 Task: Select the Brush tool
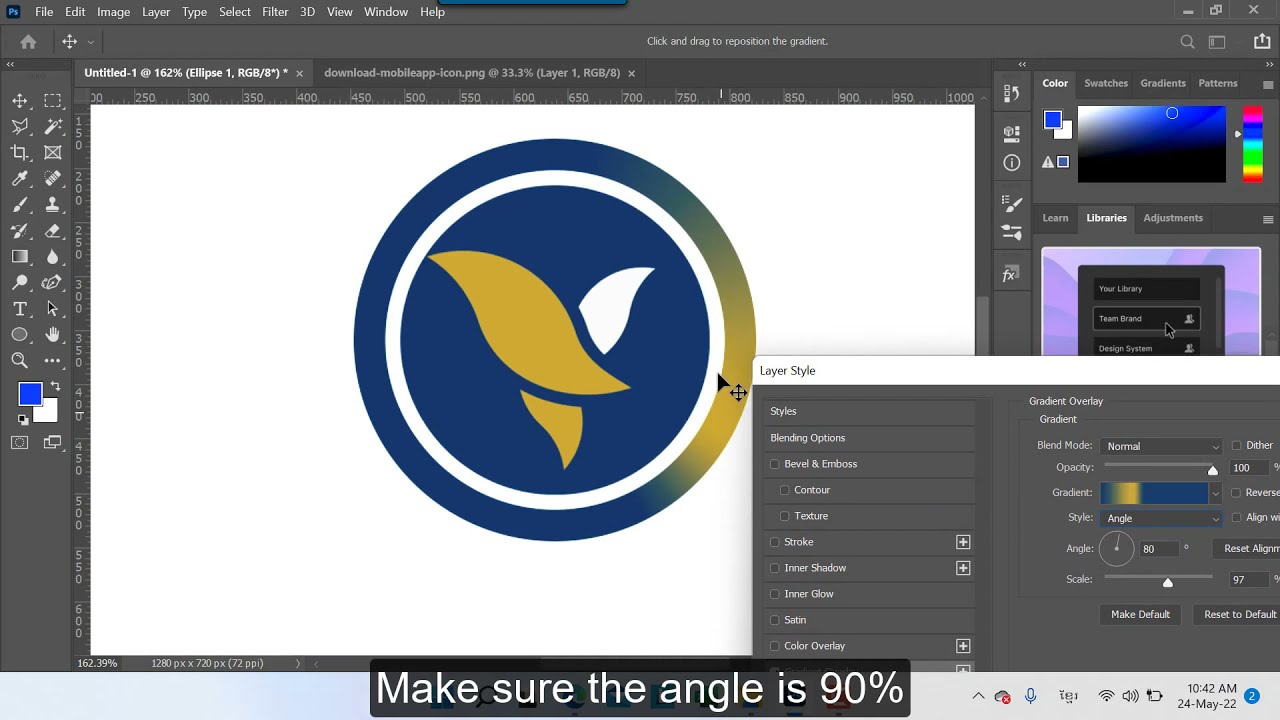[20, 205]
